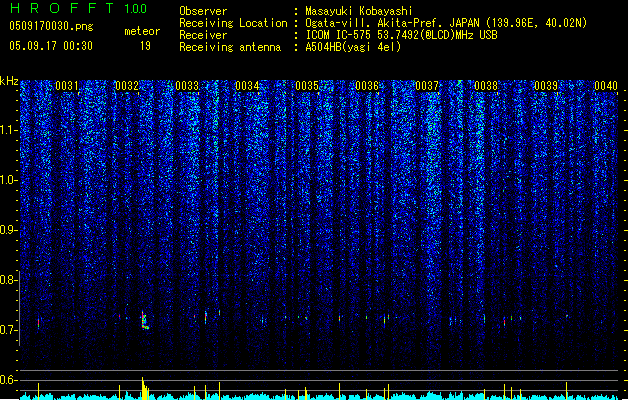This screenshot has height=400, width=629.
Task: Click the 0033 time marker
Action: 187,86
